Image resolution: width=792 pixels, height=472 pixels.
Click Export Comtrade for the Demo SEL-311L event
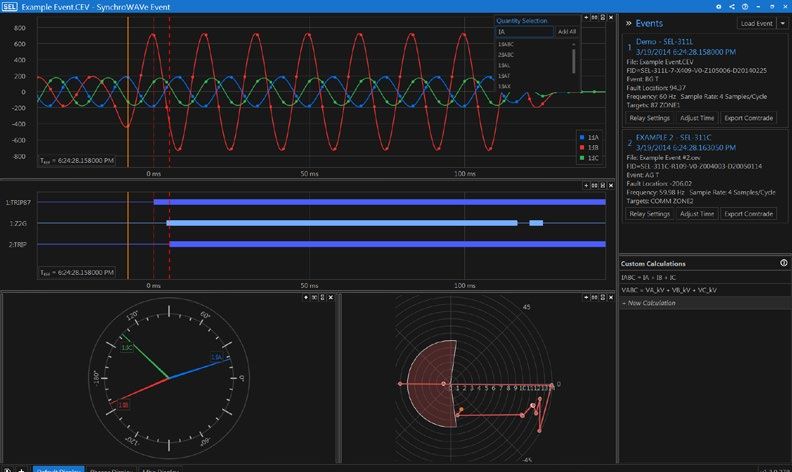[749, 118]
